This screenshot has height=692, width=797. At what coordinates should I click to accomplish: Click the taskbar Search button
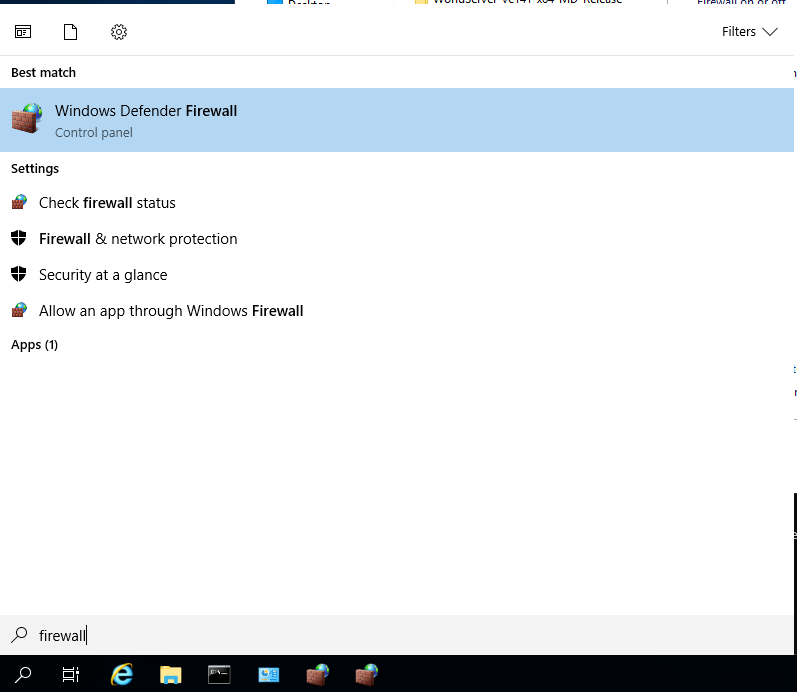(23, 675)
